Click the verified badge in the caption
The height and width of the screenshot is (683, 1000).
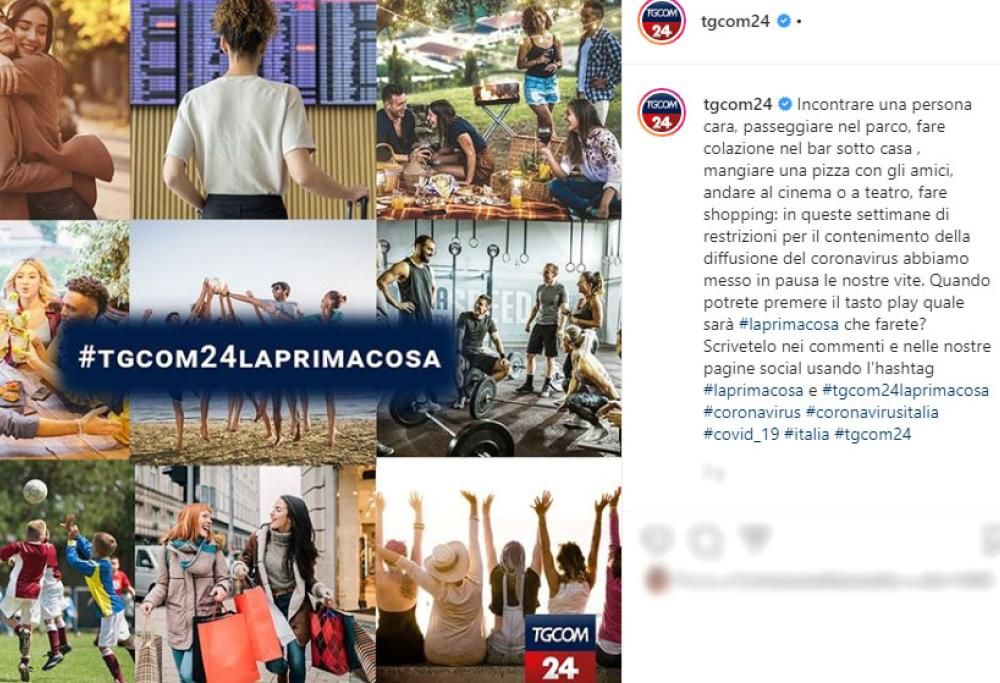785,104
